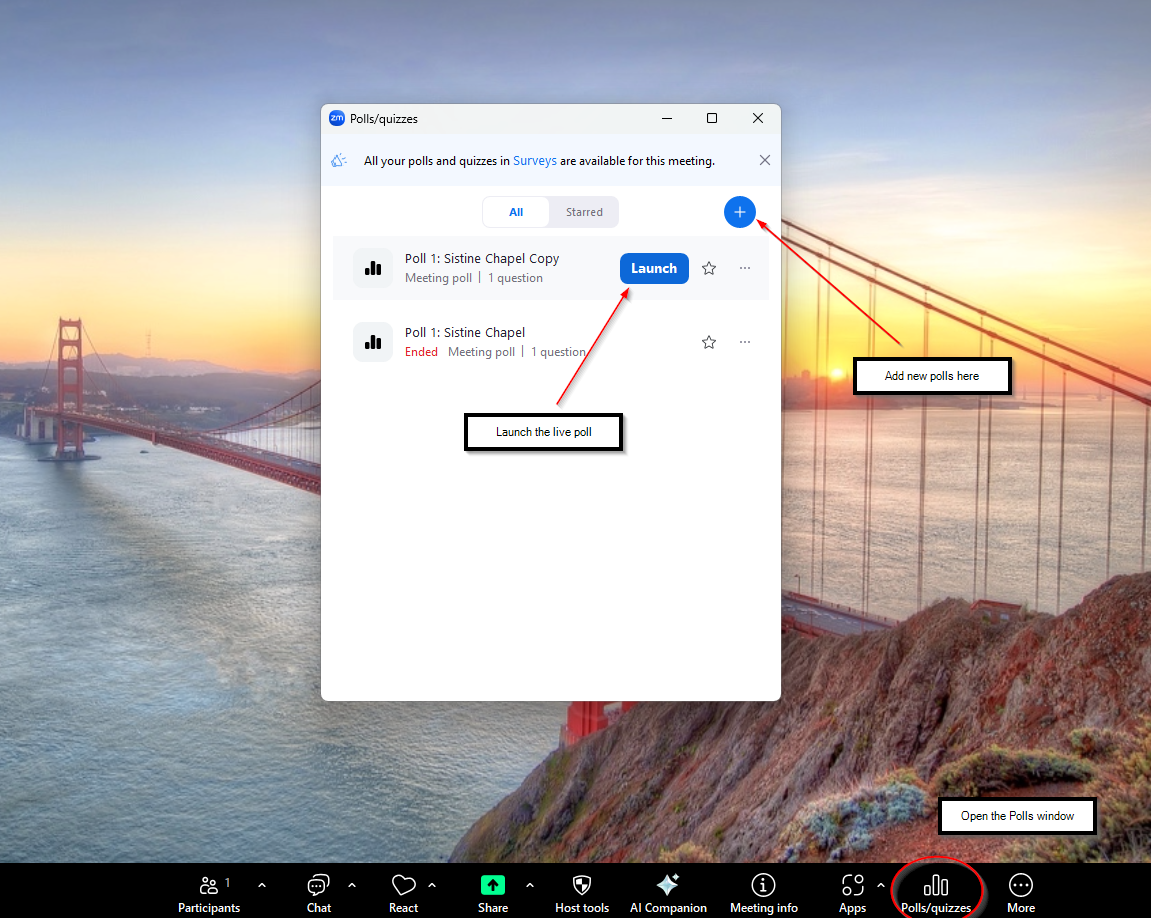Launch the Sistine Chapel Copy poll

pos(654,268)
